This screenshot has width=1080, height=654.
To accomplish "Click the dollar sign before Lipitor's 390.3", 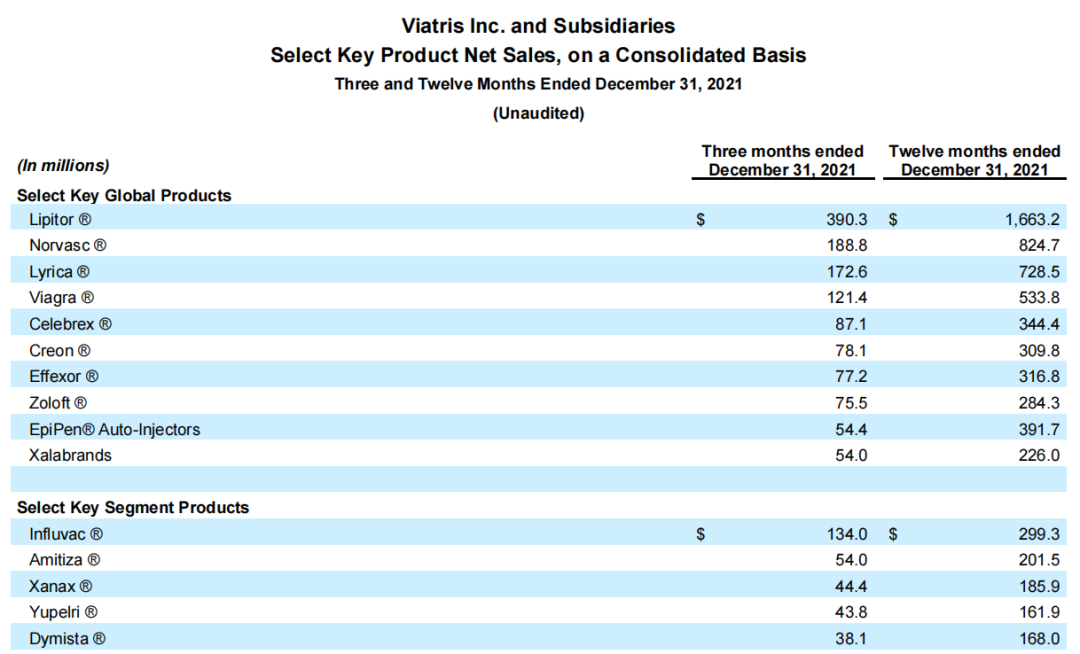I will (700, 220).
